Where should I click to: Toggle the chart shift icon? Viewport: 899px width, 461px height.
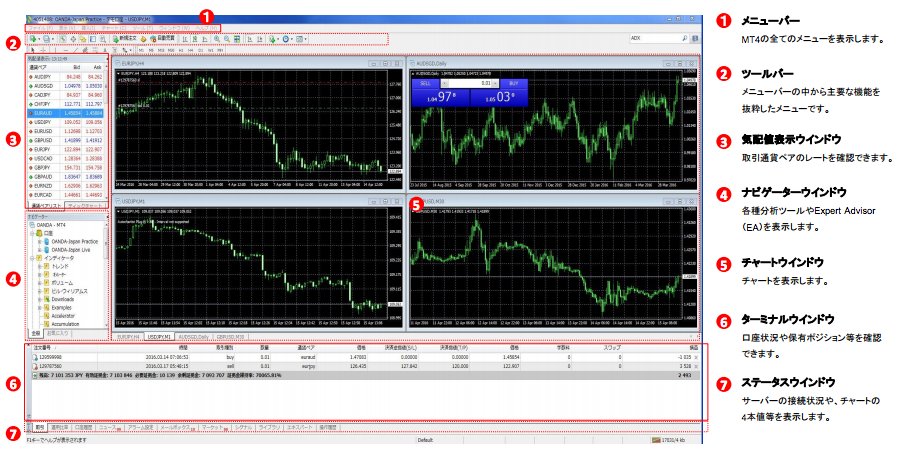click(x=259, y=39)
